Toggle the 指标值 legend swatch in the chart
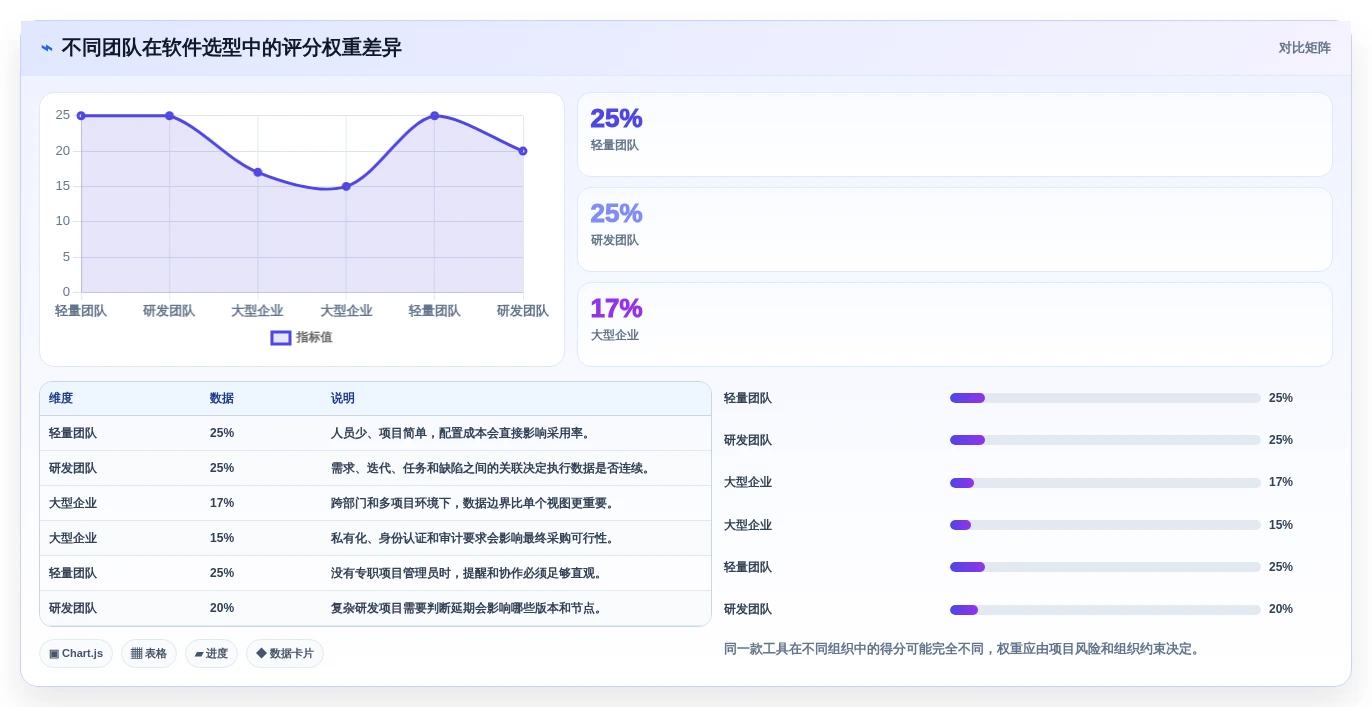Screen dimensions: 1372x707 pyautogui.click(x=281, y=338)
